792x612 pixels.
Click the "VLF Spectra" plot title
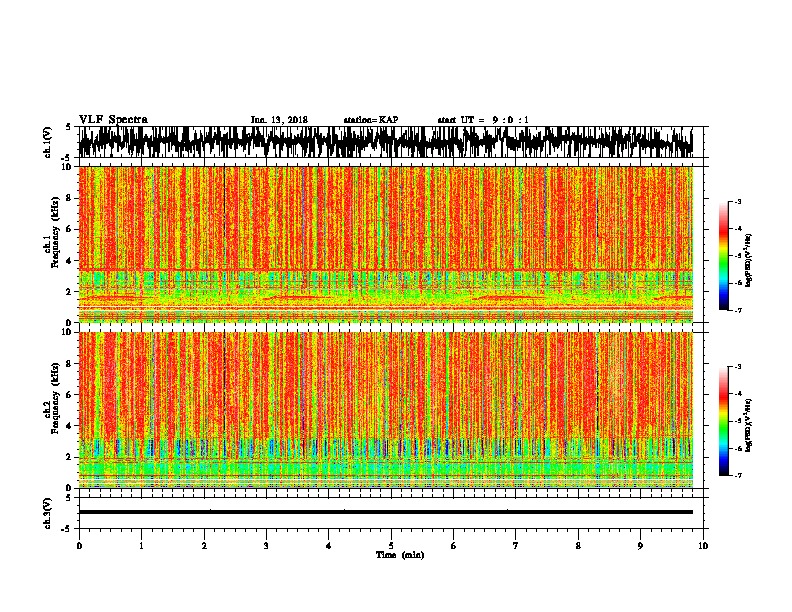(x=113, y=119)
